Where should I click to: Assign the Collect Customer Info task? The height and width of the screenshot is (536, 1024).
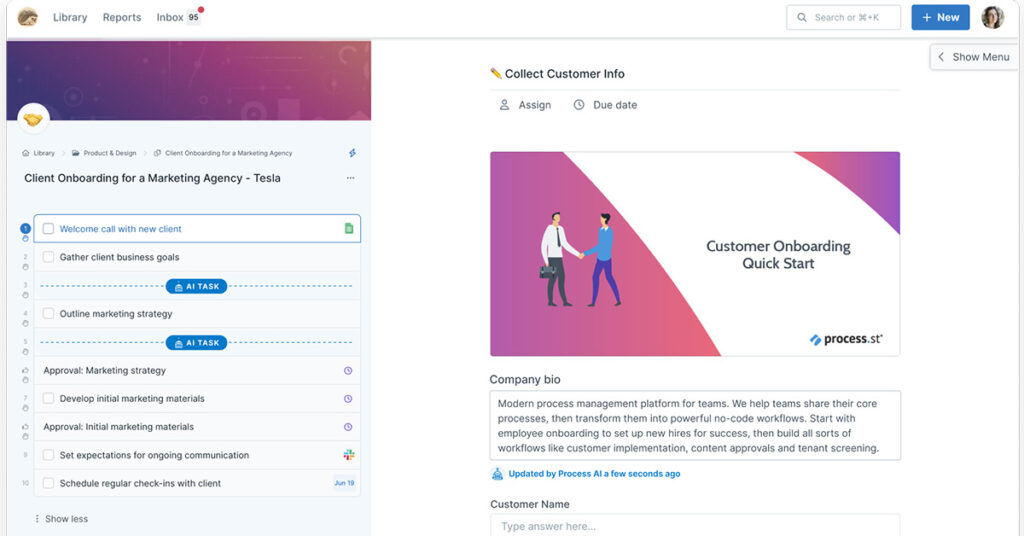pyautogui.click(x=526, y=105)
